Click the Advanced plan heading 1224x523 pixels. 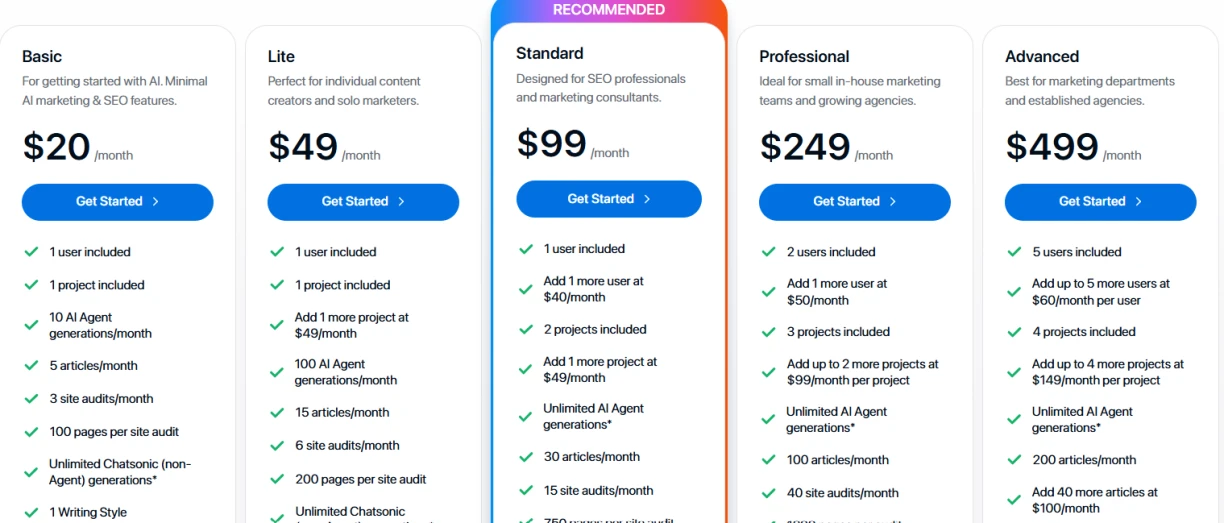pos(1041,57)
